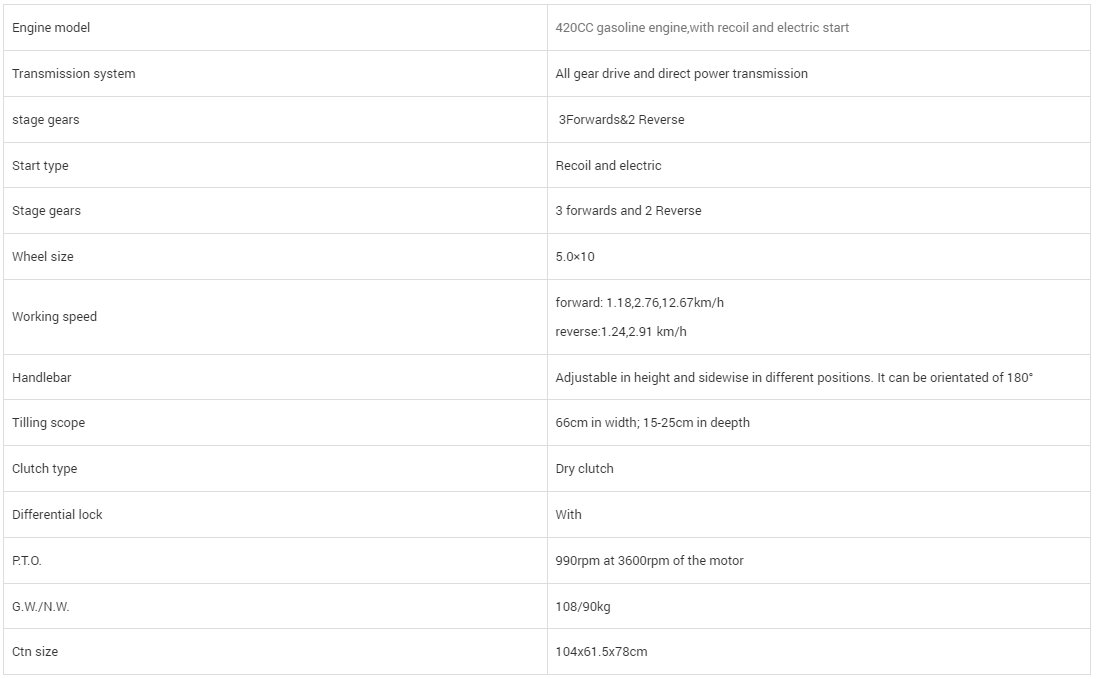Select the Start type label
Screen dimensions: 1096x679
pos(40,166)
